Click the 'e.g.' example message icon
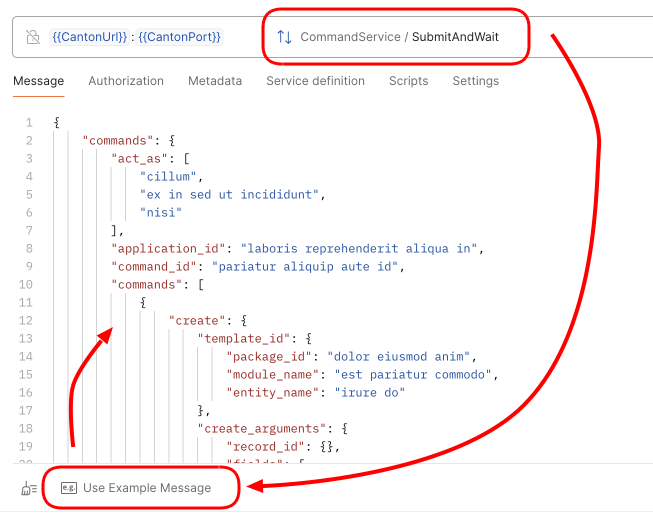This screenshot has width=653, height=517. pyautogui.click(x=69, y=488)
